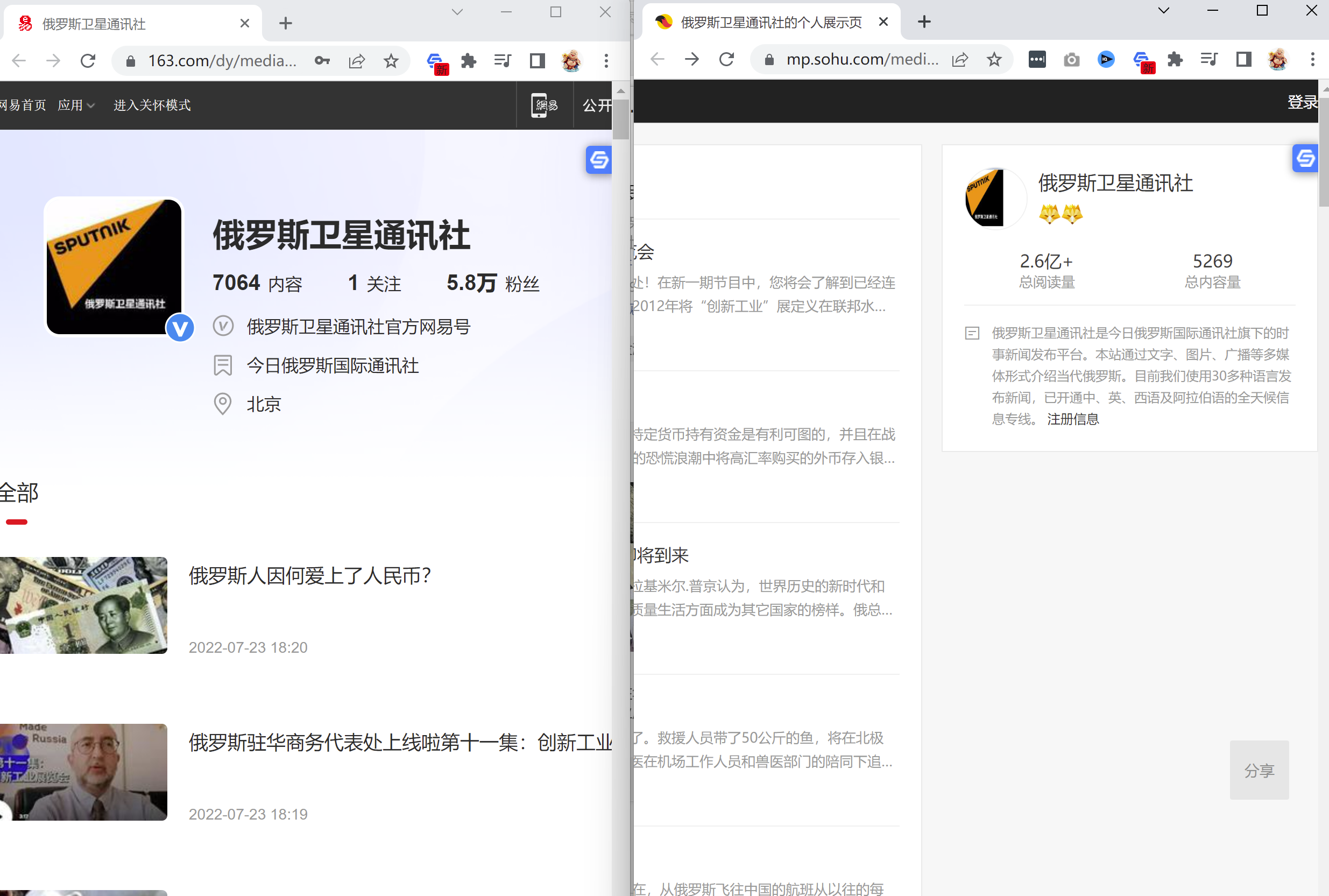Screen dimensions: 1329x896
Task: Click the mp.sohu.com address bar URL
Action: click(862, 59)
